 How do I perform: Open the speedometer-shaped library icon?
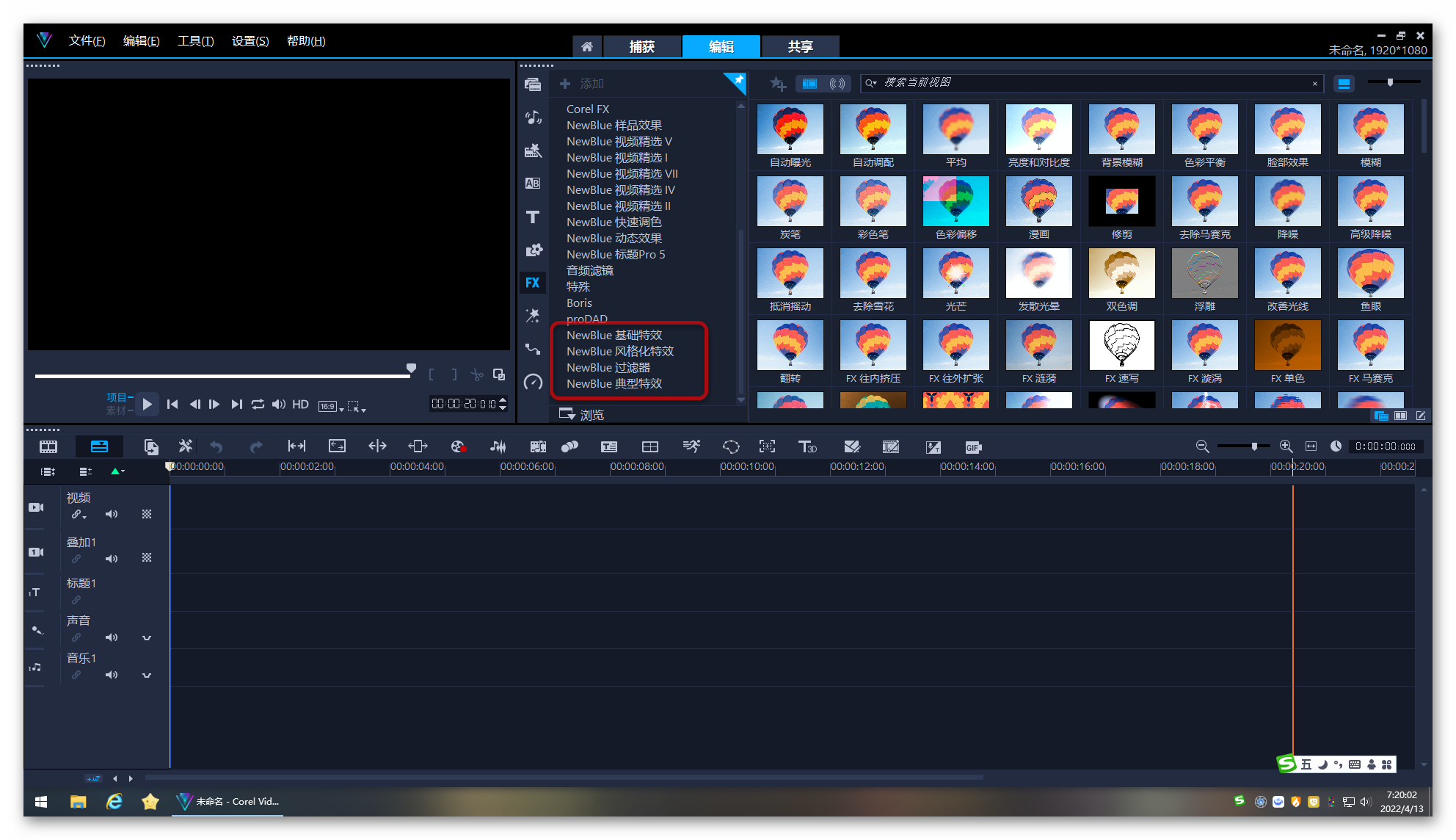[x=533, y=382]
